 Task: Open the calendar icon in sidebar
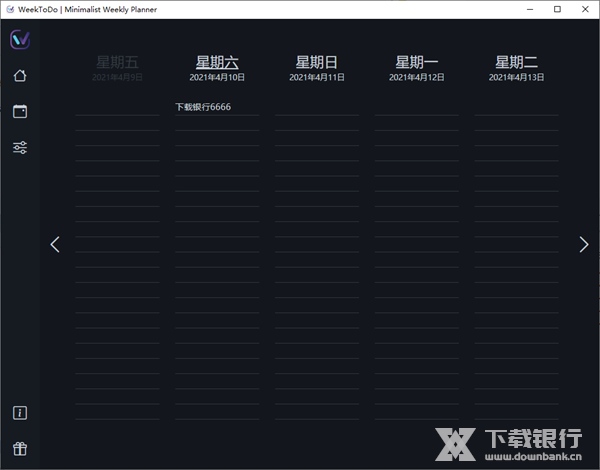[x=20, y=111]
